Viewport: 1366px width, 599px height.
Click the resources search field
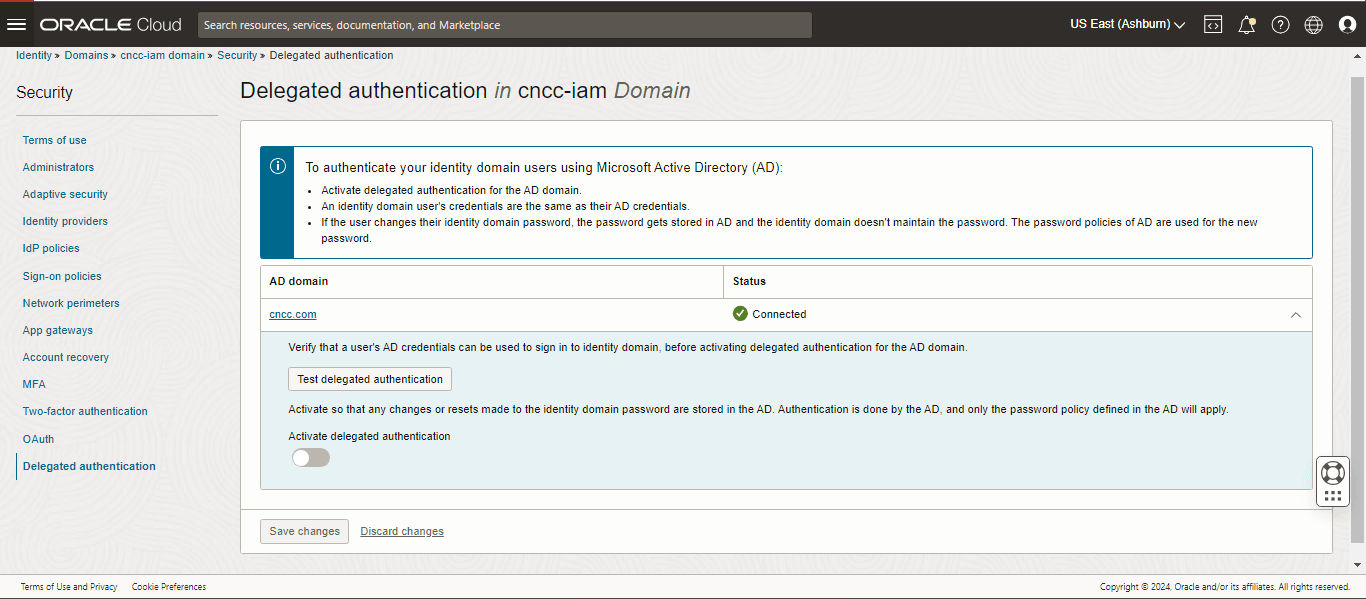[505, 24]
